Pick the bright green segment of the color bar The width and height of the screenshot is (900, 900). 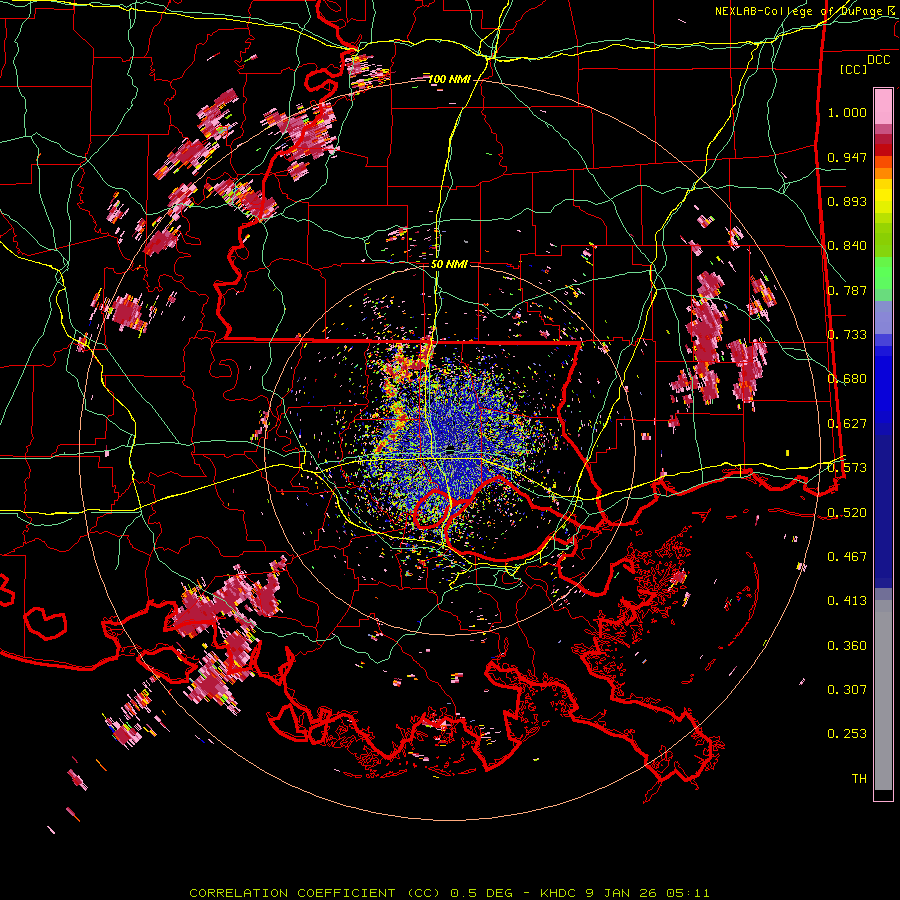pos(883,273)
